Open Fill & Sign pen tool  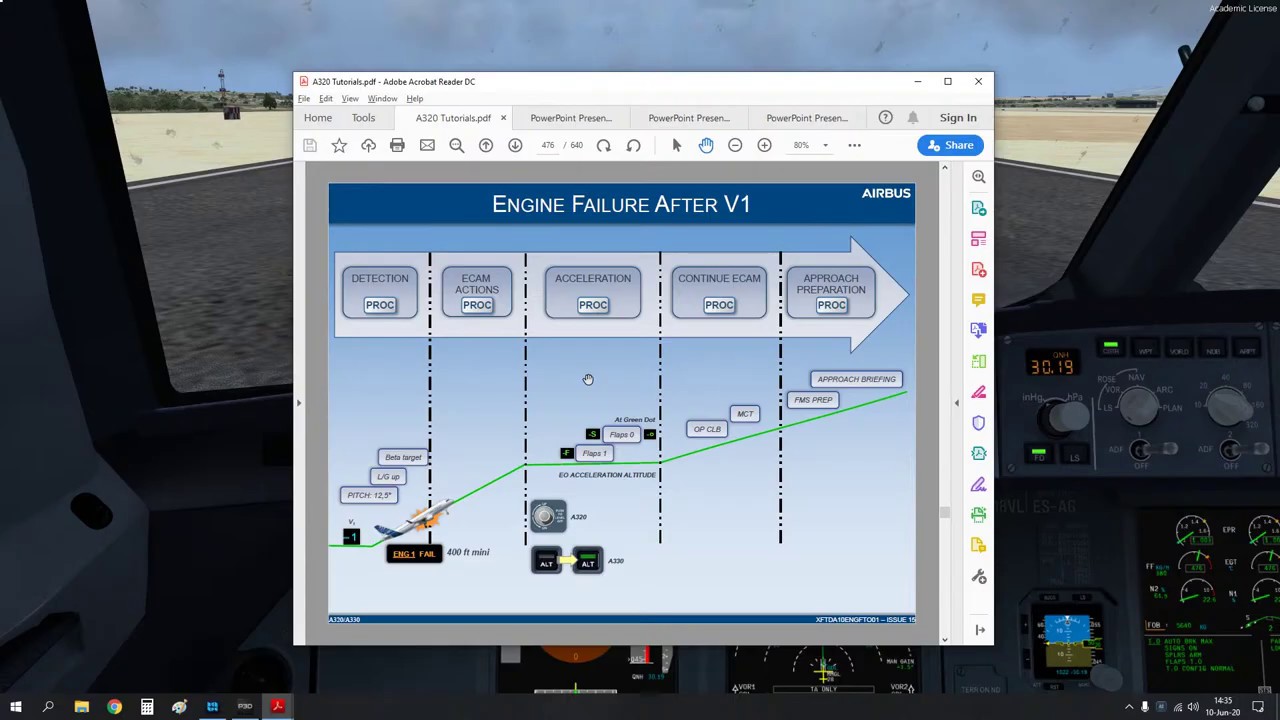979,485
